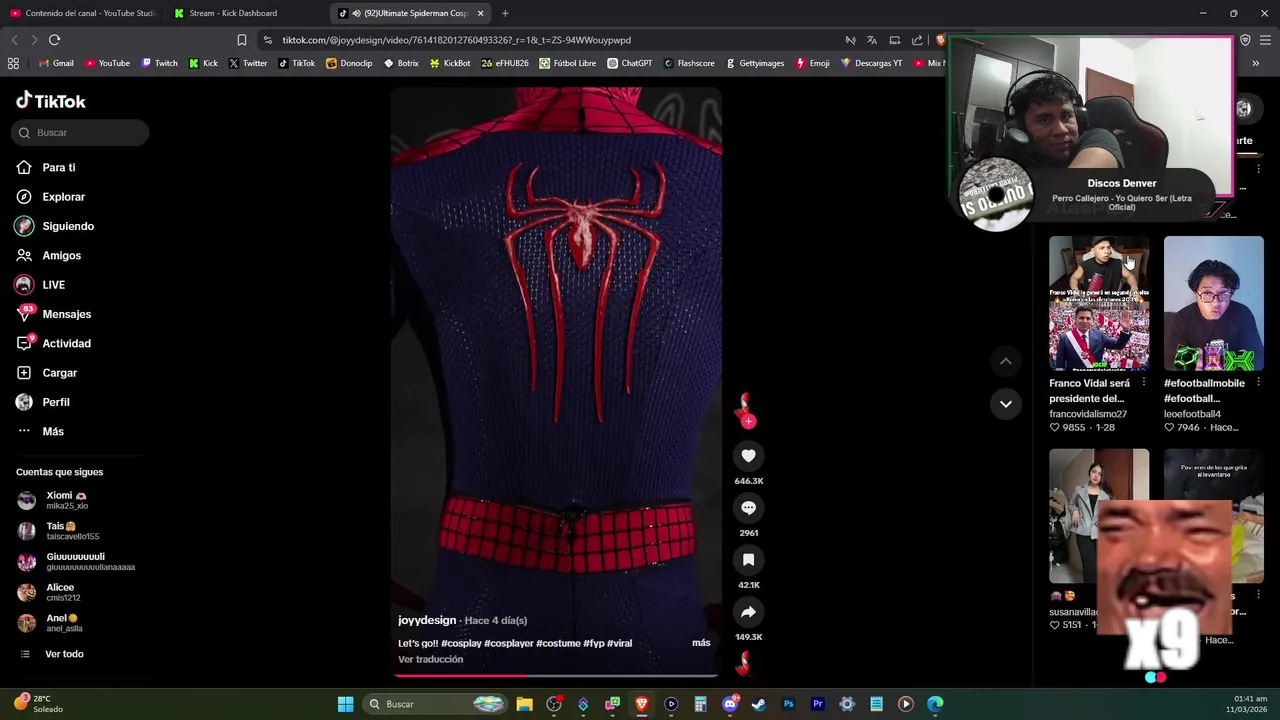1280x720 pixels.
Task: Expand the caption with más
Action: tap(701, 642)
